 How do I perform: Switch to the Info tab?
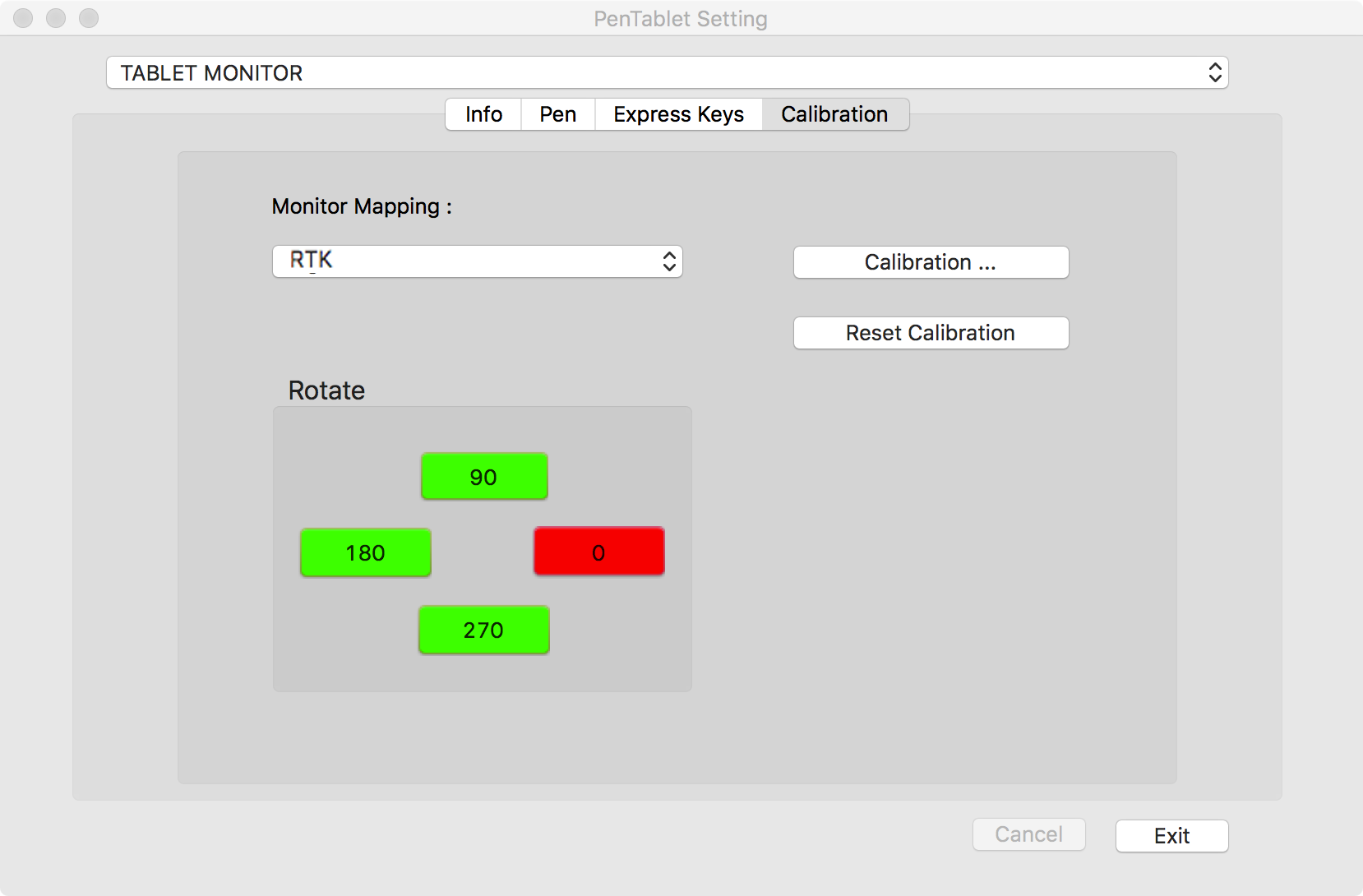pyautogui.click(x=483, y=114)
